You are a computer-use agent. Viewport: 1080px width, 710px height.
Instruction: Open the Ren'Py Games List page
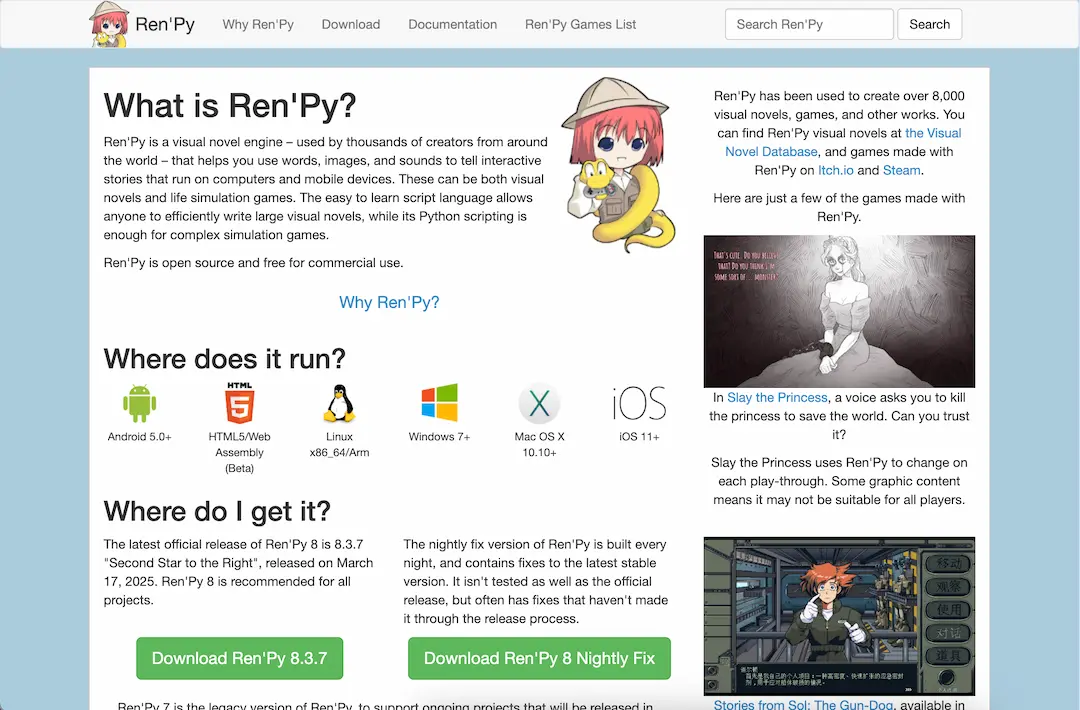pyautogui.click(x=580, y=24)
